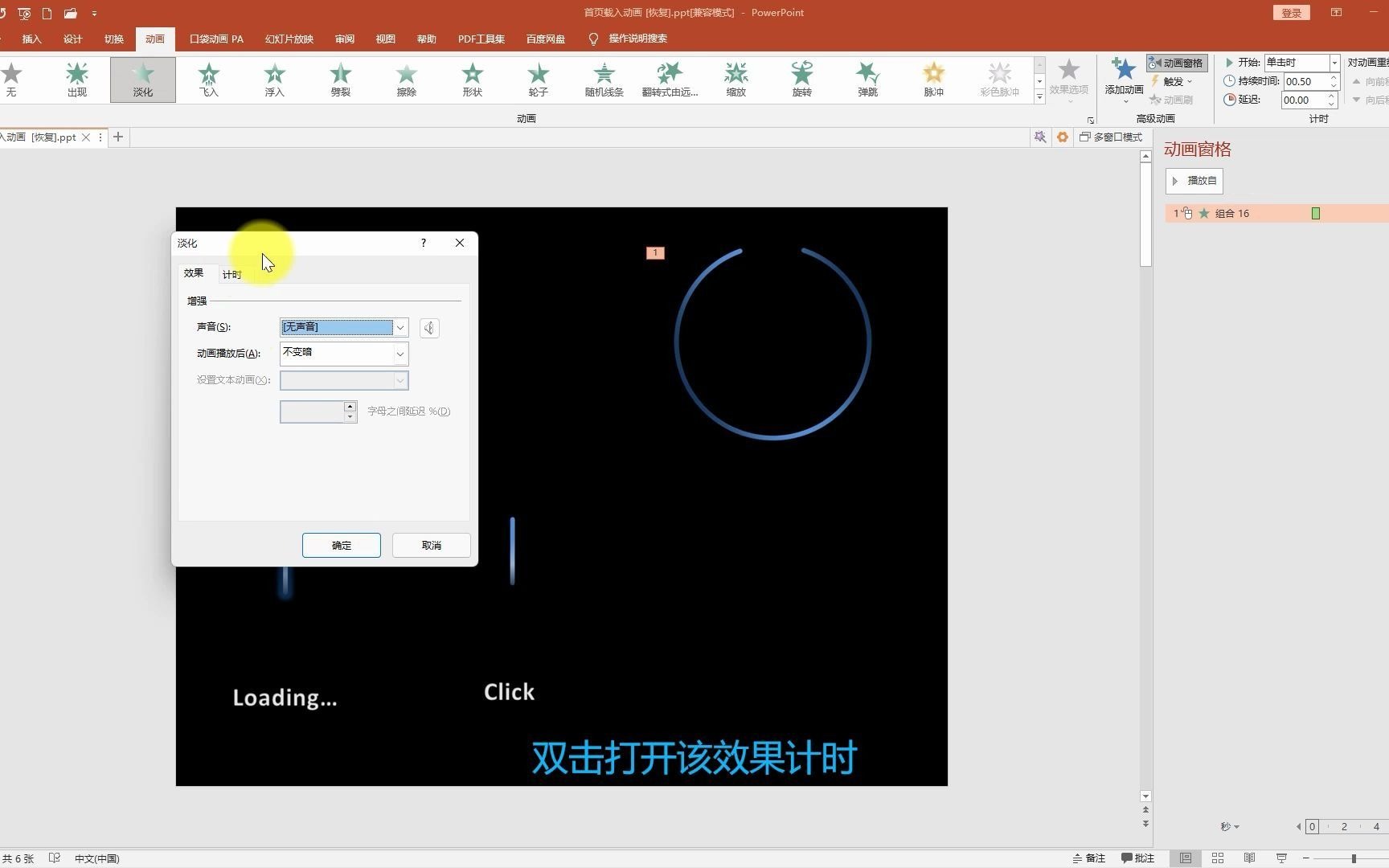The width and height of the screenshot is (1389, 868).
Task: Open the 插入 ribbon tab
Action: tap(31, 38)
